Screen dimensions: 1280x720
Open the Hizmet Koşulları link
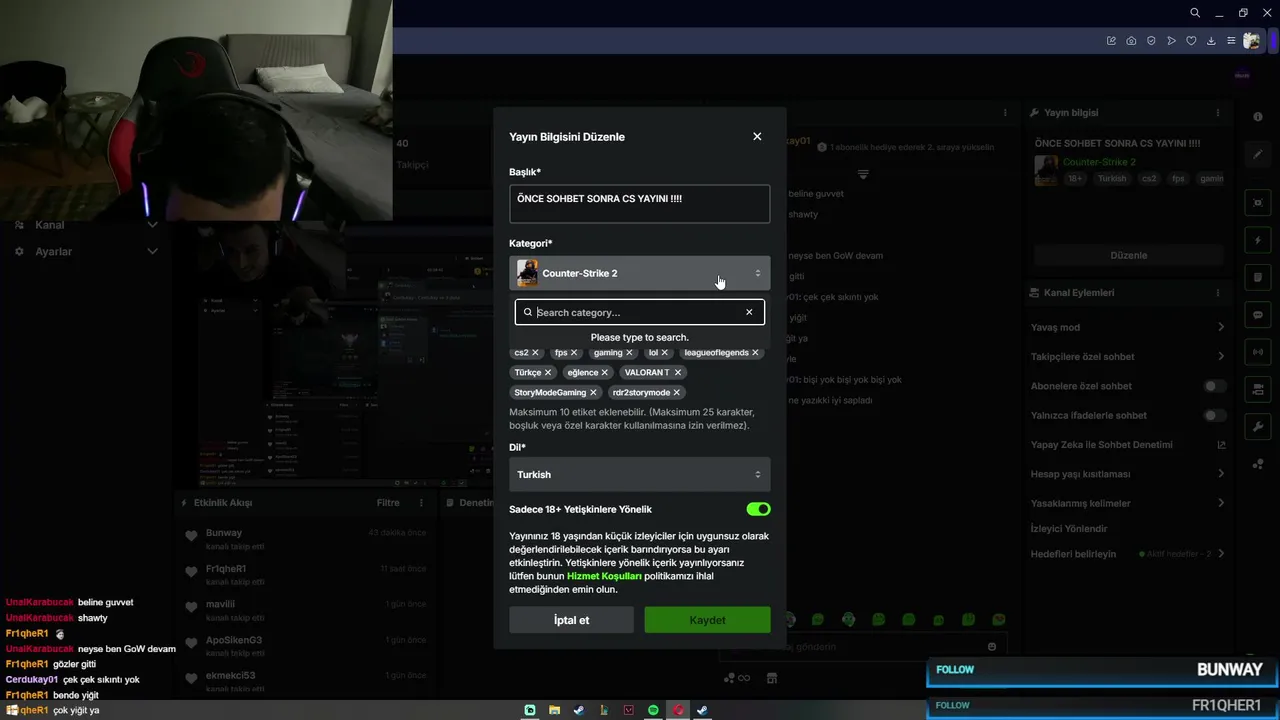[x=604, y=576]
